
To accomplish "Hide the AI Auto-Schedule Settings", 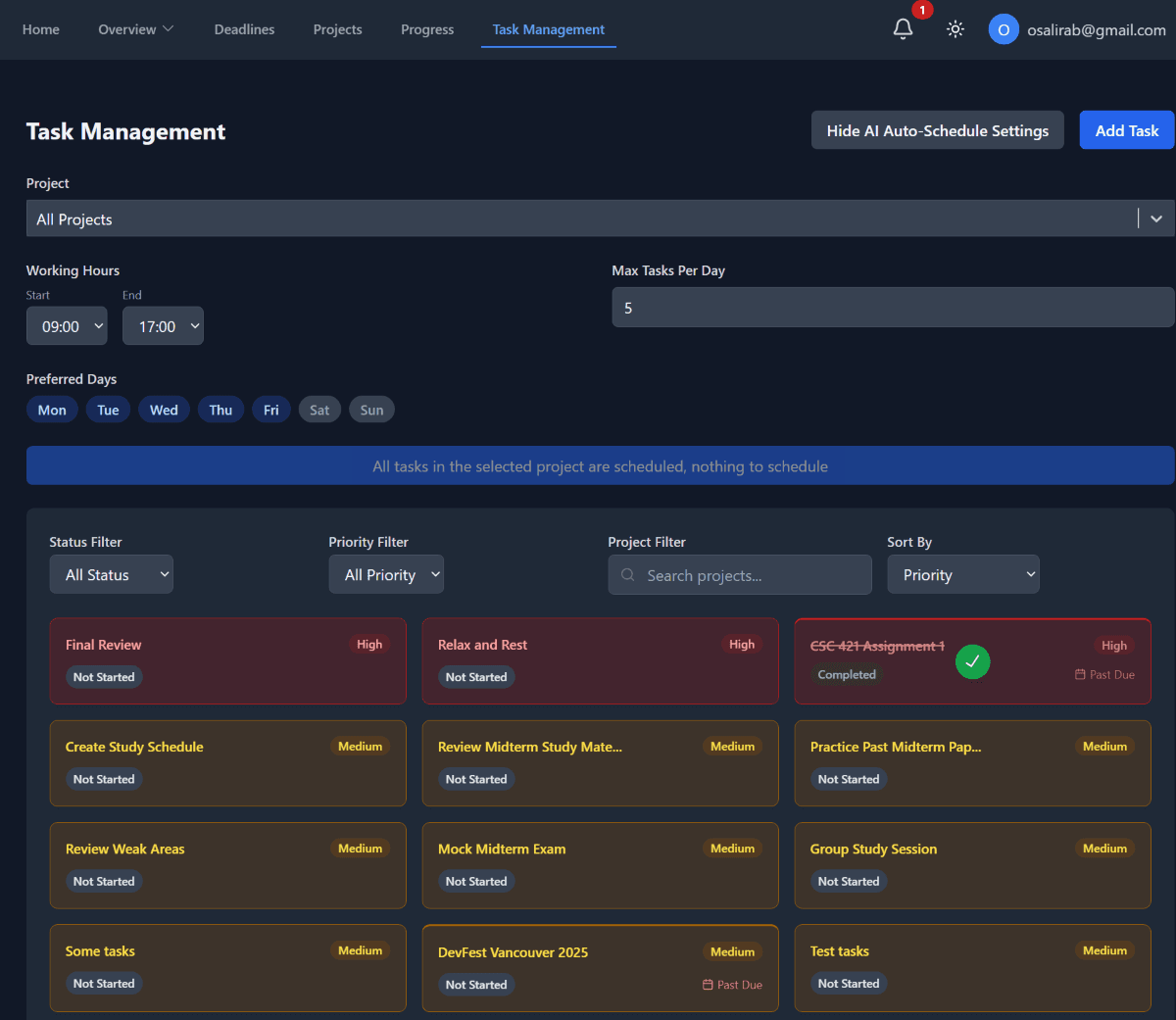I will click(937, 129).
